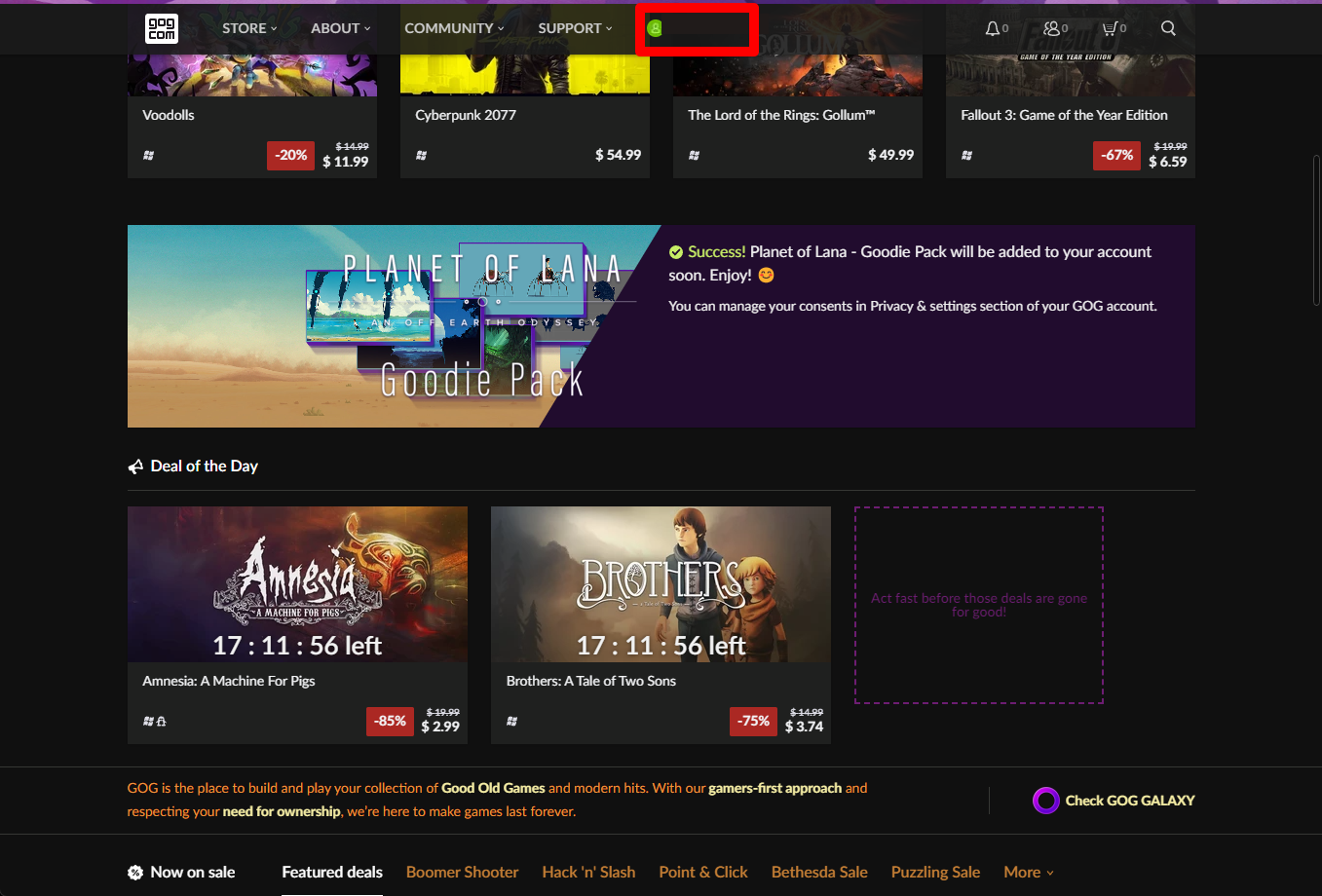This screenshot has width=1322, height=896.
Task: Open the GOG.com logo home link
Action: point(162,28)
